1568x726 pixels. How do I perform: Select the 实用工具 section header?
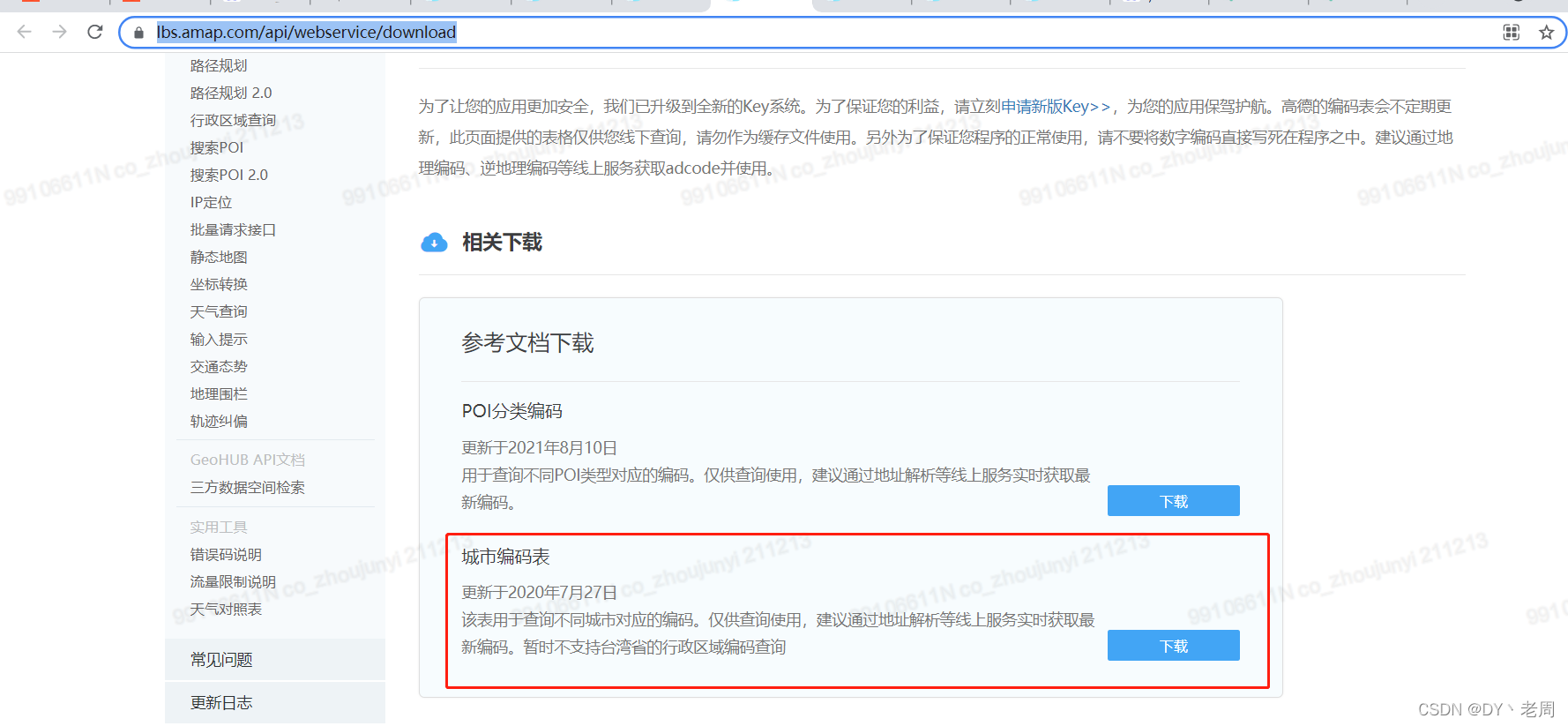coord(219,527)
